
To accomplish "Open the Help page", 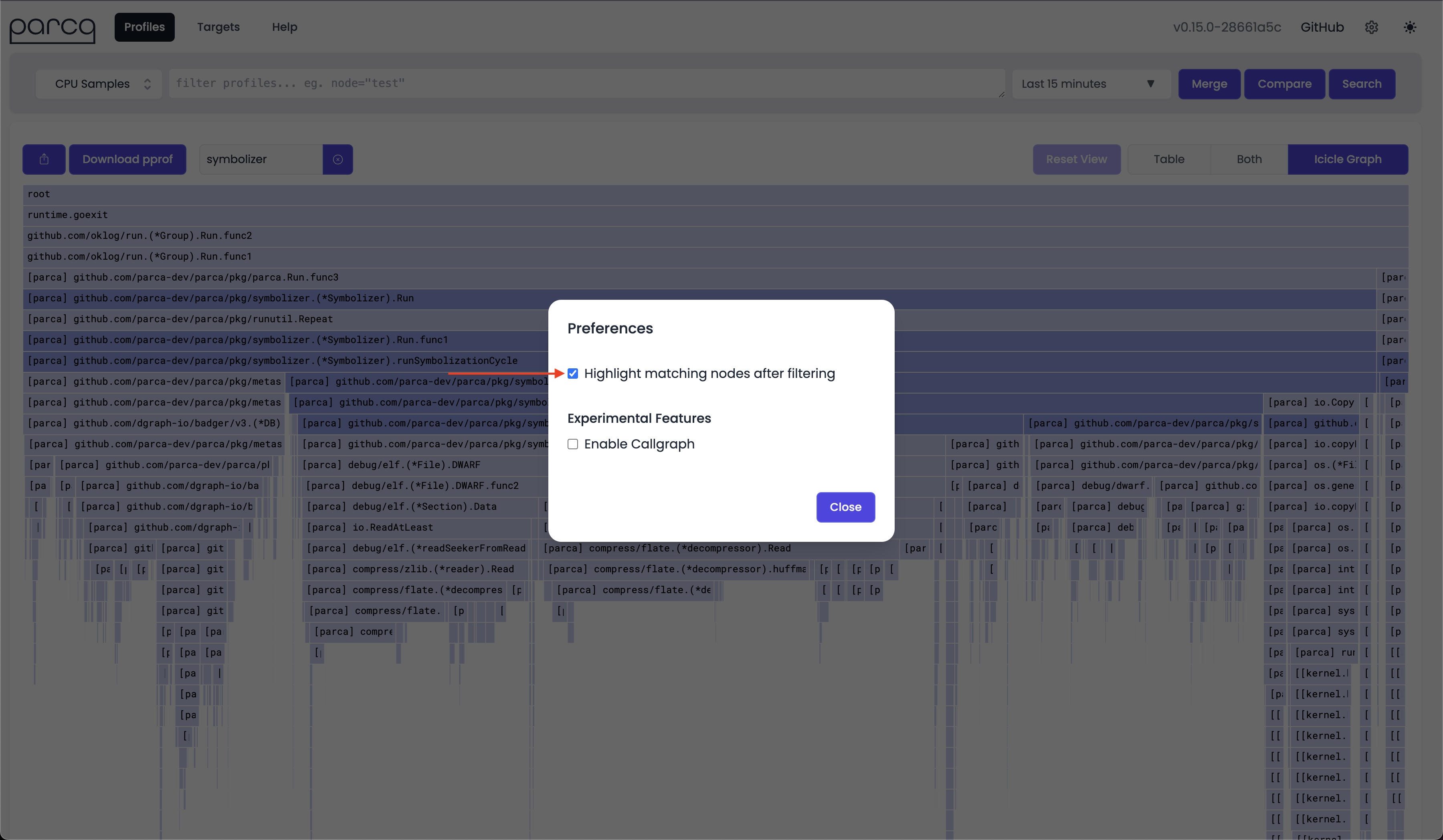I will coord(285,27).
